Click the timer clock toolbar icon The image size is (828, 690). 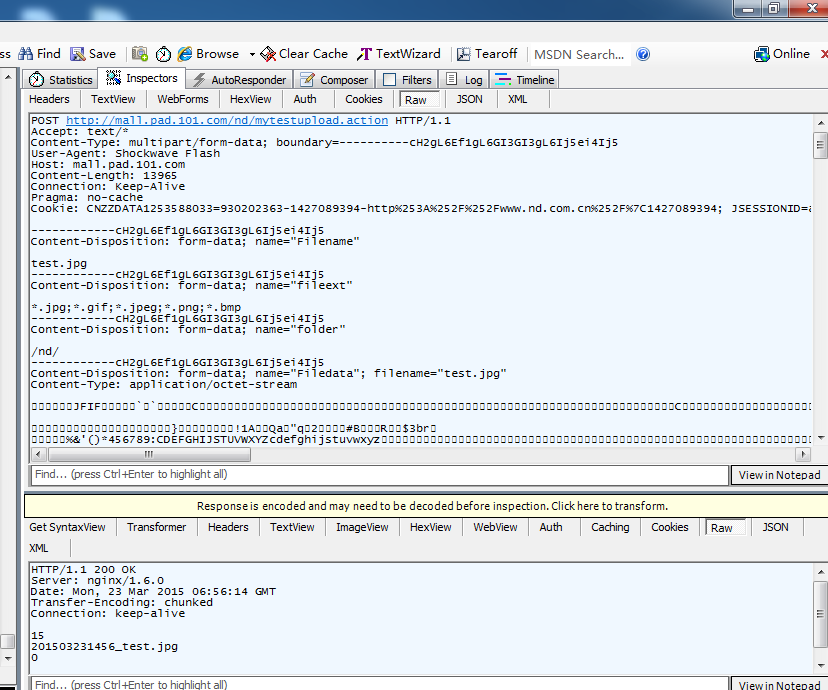click(x=163, y=54)
